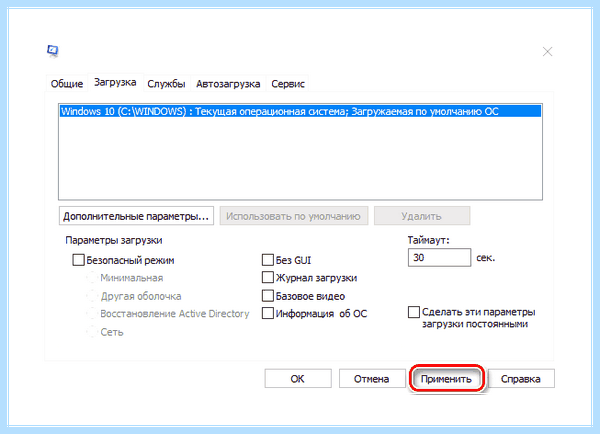Check Сделать эти параметры загрузки постоянными

[414, 312]
